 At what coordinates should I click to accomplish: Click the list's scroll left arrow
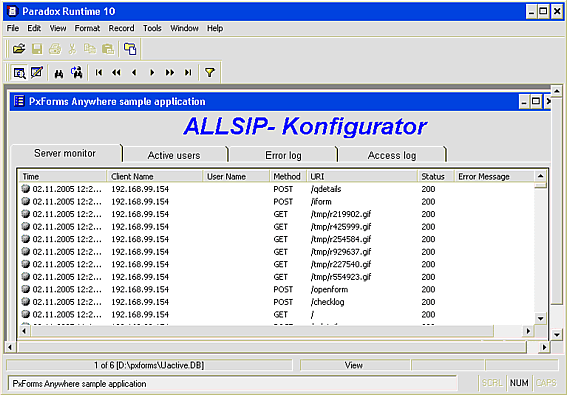click(x=25, y=331)
